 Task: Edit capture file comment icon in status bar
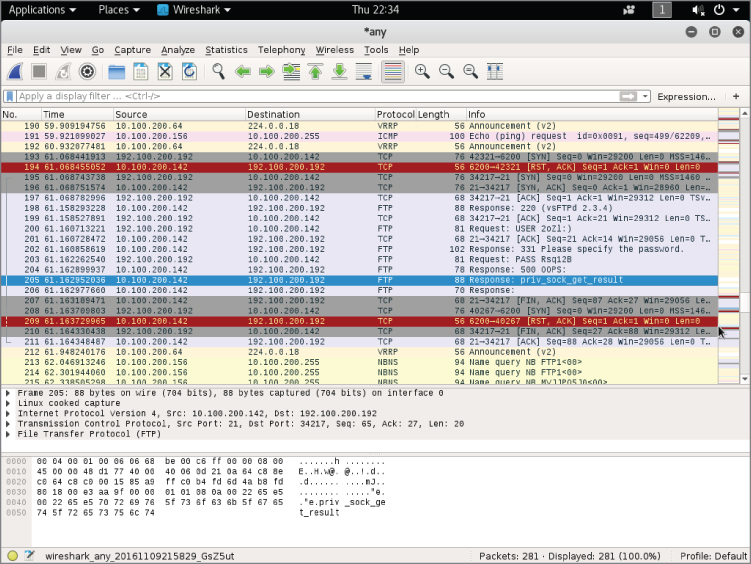tap(30, 556)
